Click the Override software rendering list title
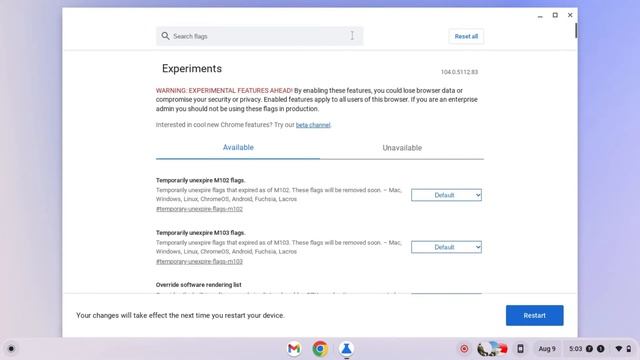The height and width of the screenshot is (360, 640). [198, 285]
